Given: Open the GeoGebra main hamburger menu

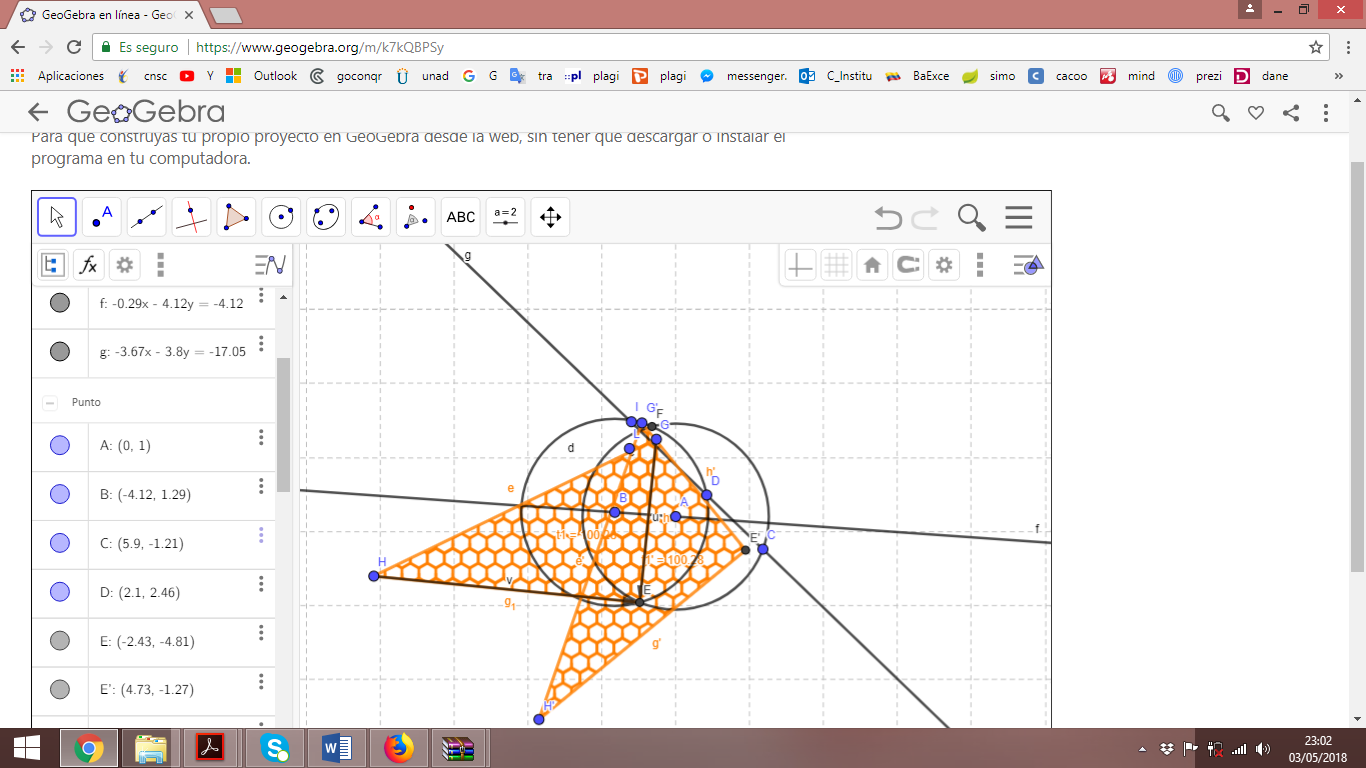Looking at the screenshot, I should [1019, 217].
